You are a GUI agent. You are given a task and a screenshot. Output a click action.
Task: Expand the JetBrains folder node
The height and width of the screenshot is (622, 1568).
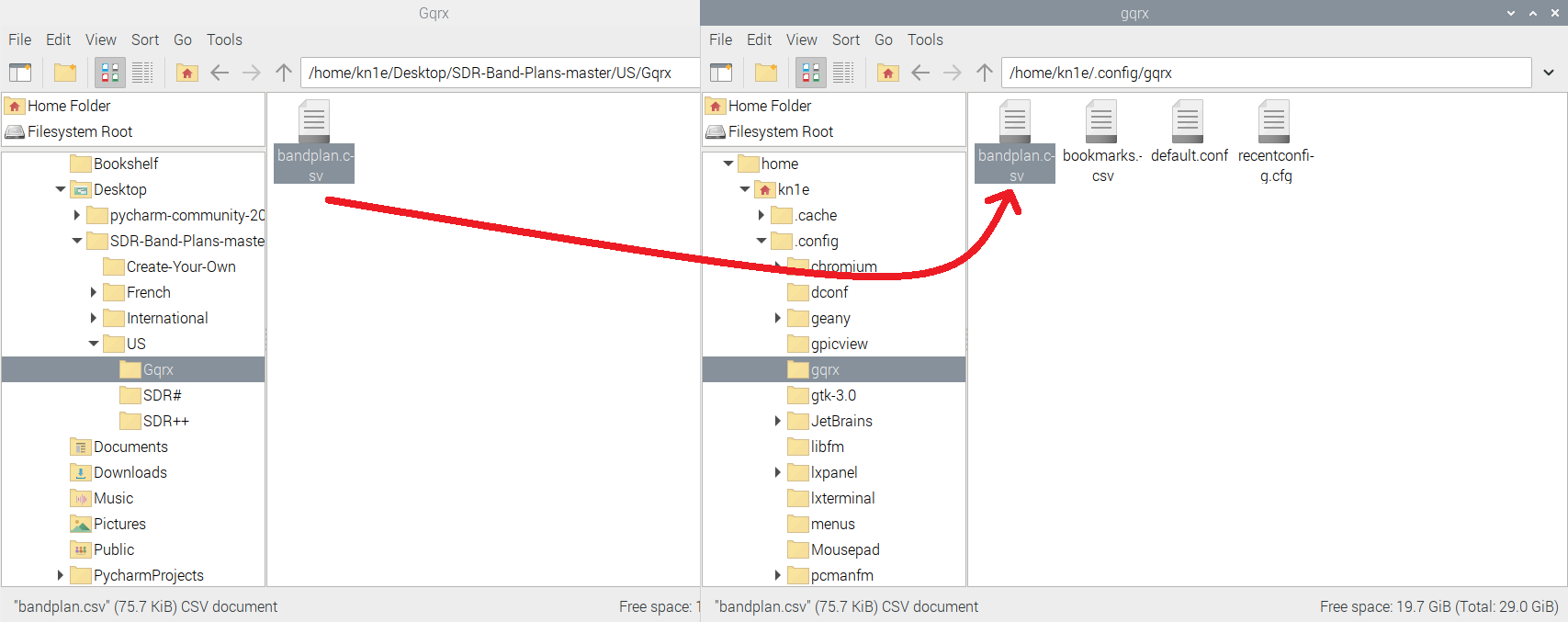pos(778,421)
